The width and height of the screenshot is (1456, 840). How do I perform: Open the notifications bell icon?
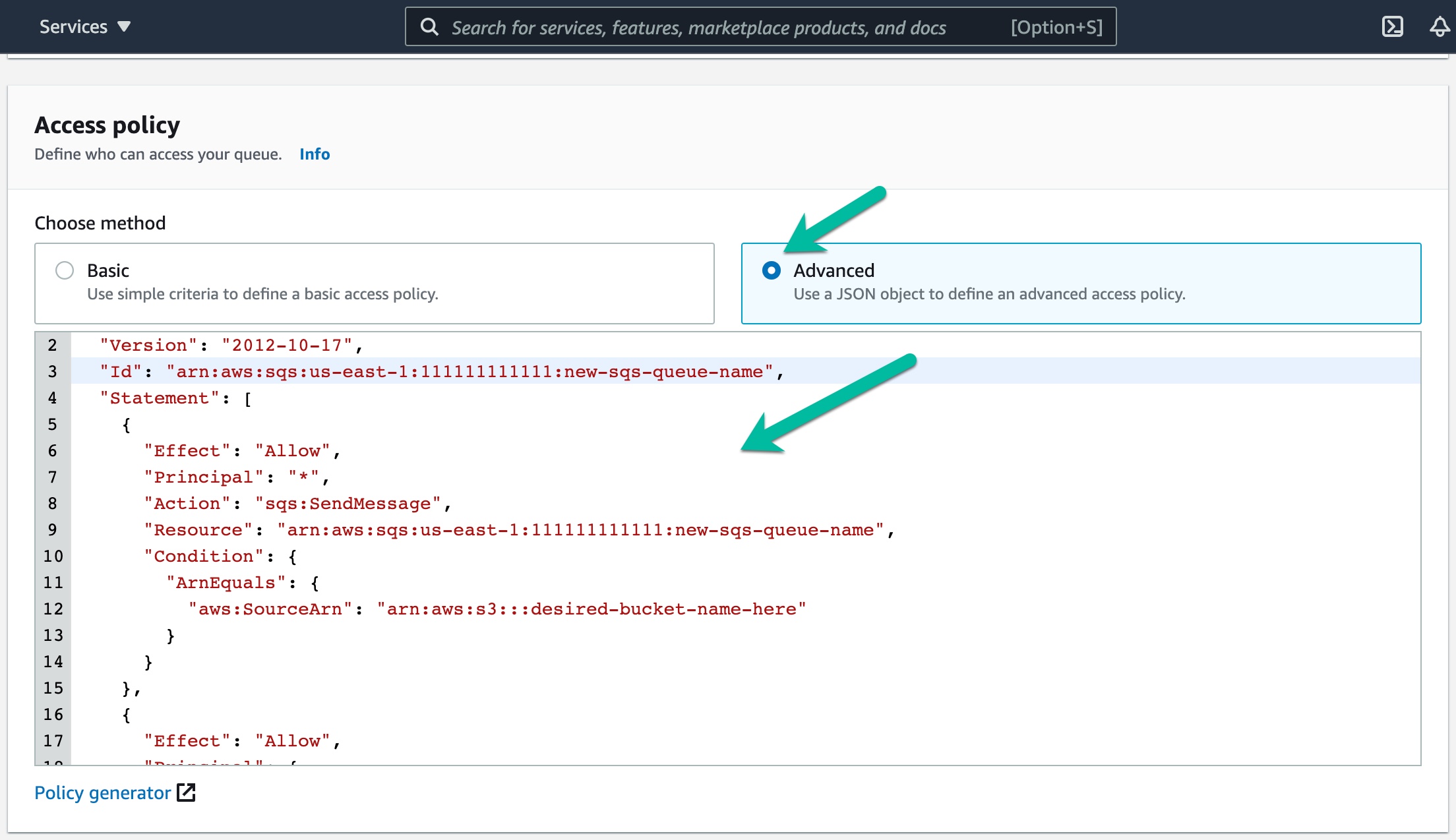point(1438,26)
